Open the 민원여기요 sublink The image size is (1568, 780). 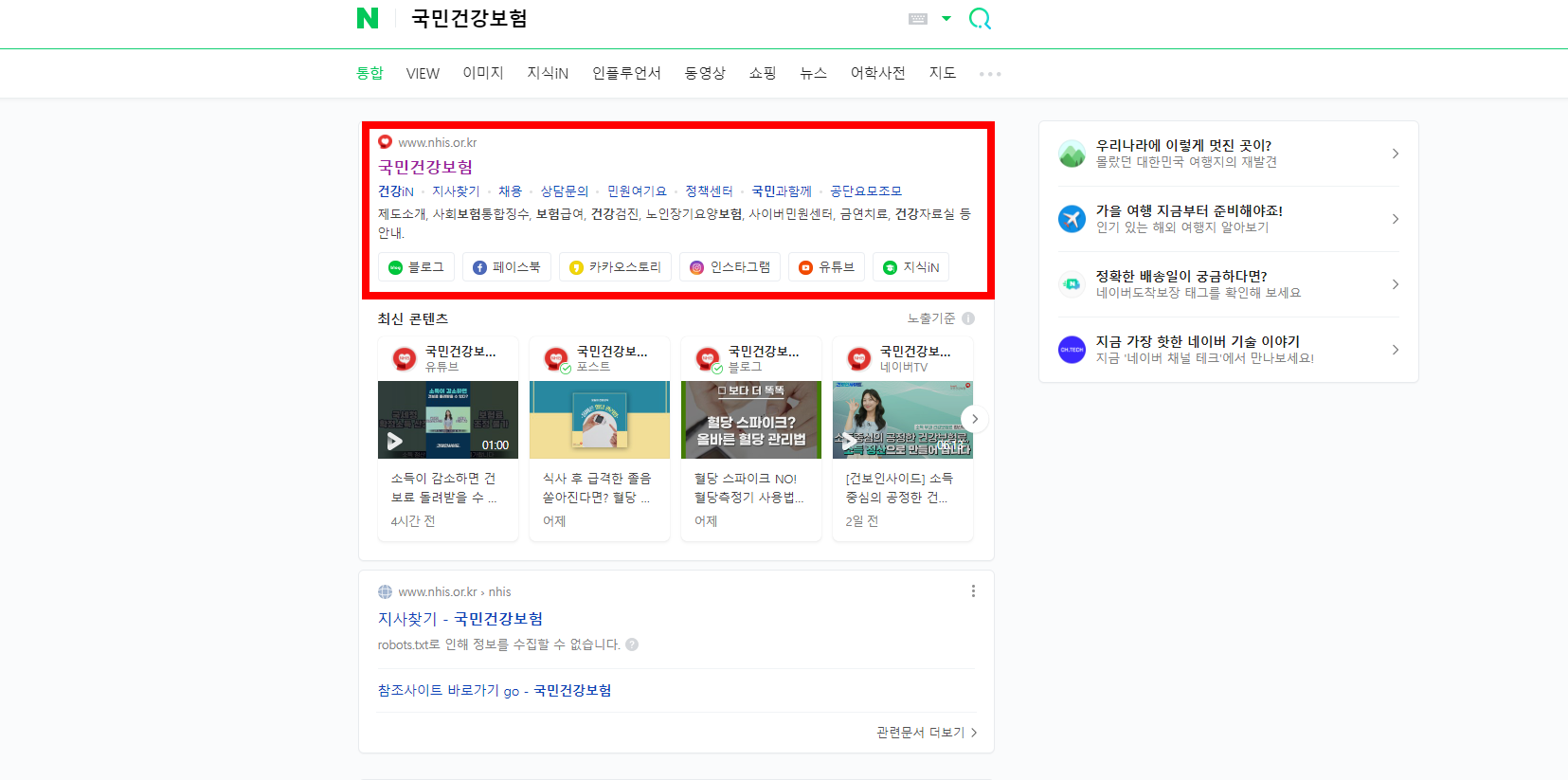coord(637,190)
